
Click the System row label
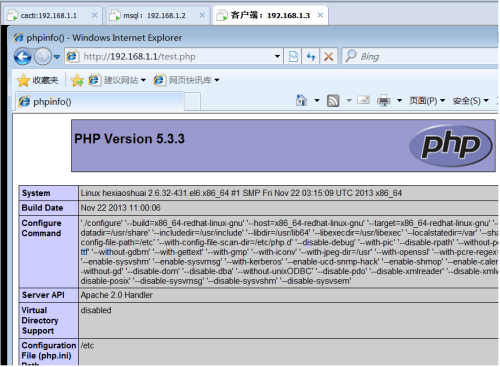(36, 193)
